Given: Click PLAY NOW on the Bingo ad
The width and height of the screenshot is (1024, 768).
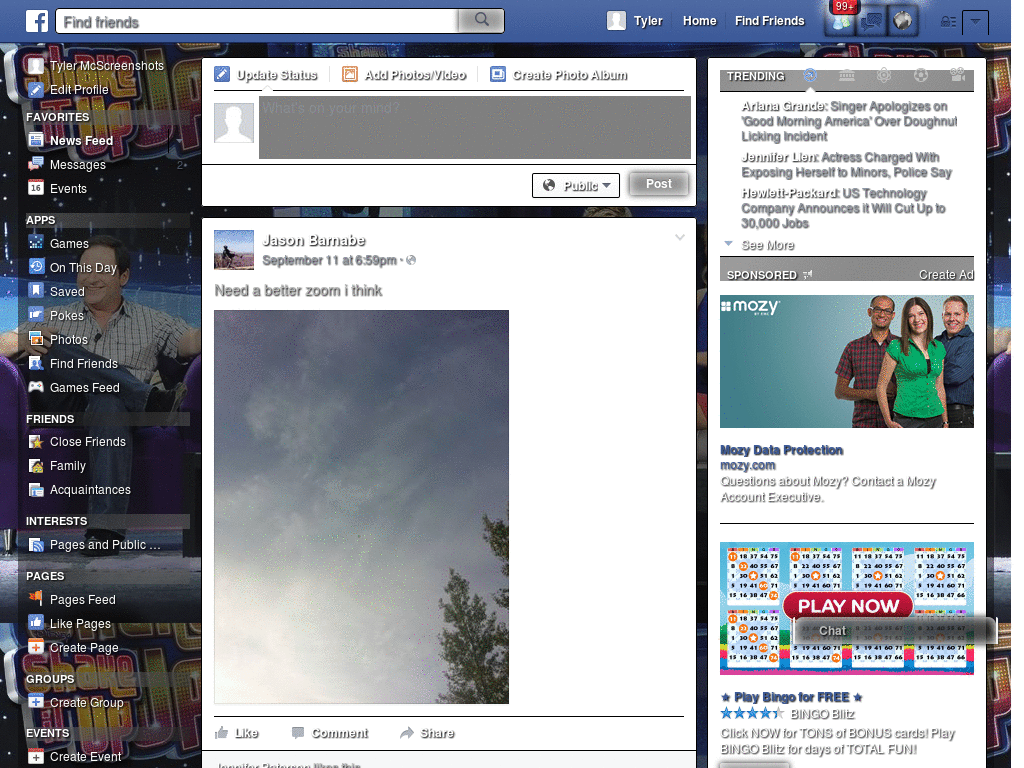Looking at the screenshot, I should click(848, 606).
